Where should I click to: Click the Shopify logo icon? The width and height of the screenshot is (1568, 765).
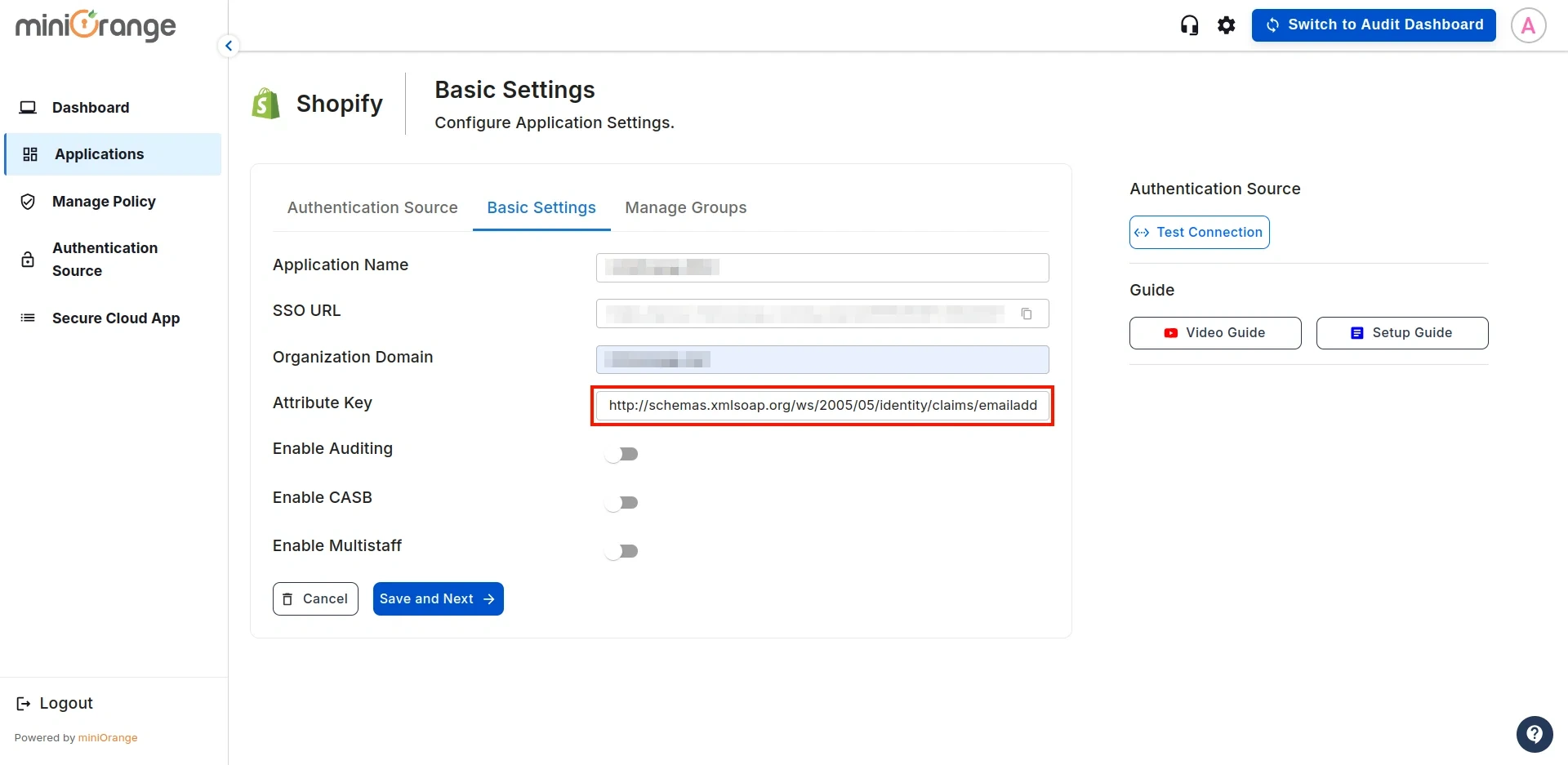pos(265,102)
